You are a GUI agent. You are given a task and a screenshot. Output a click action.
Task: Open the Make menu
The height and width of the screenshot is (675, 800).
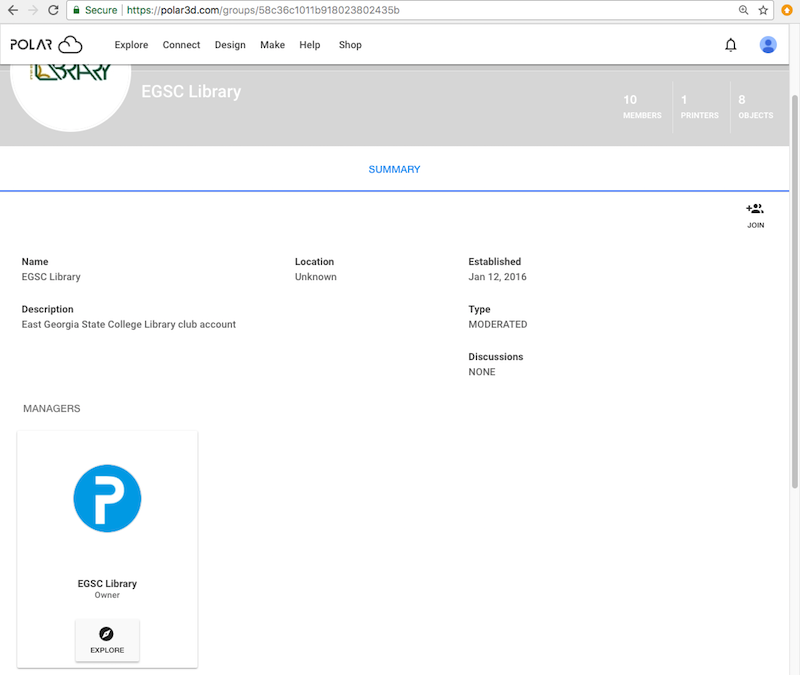pyautogui.click(x=272, y=45)
